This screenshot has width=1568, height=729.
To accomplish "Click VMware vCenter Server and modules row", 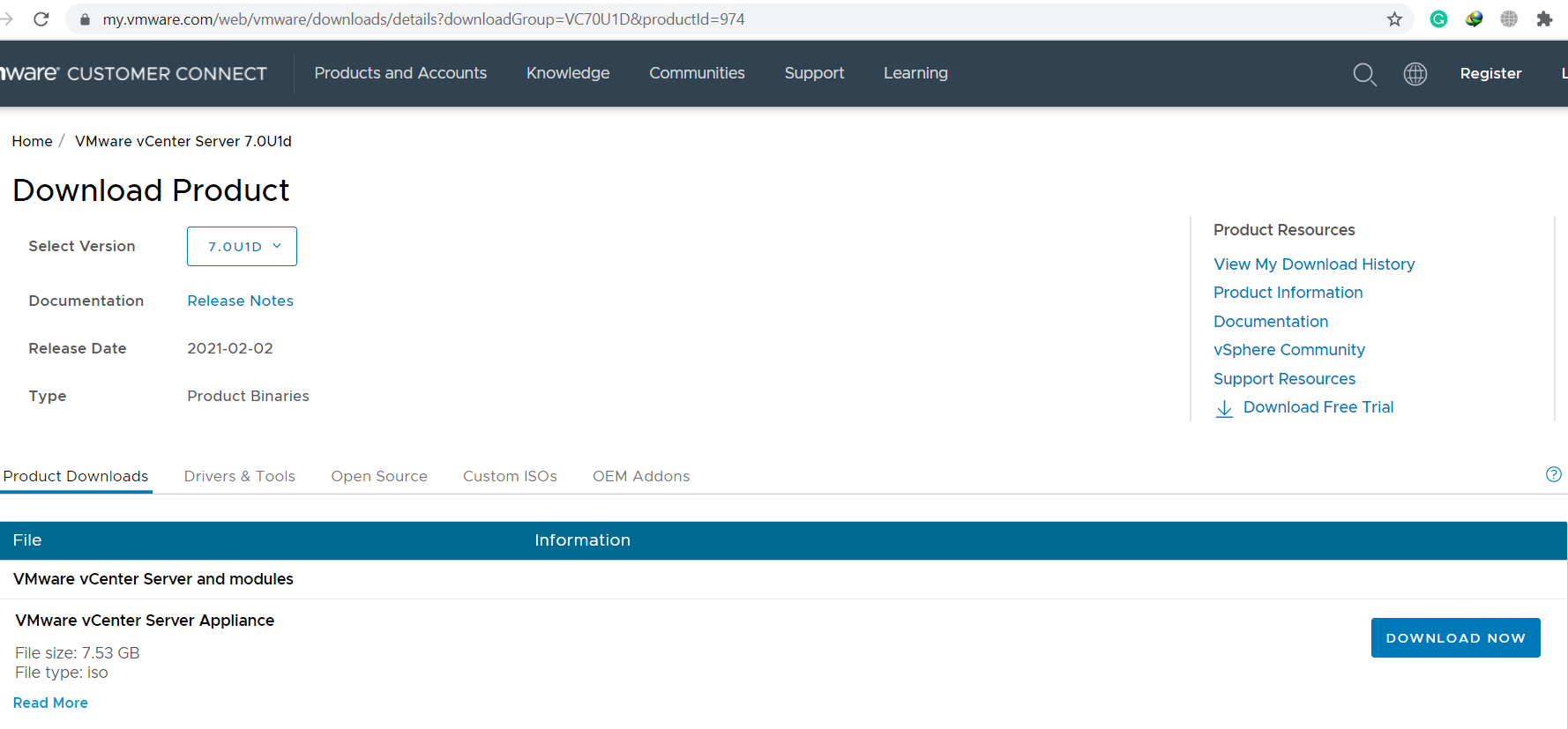I will pyautogui.click(x=783, y=579).
